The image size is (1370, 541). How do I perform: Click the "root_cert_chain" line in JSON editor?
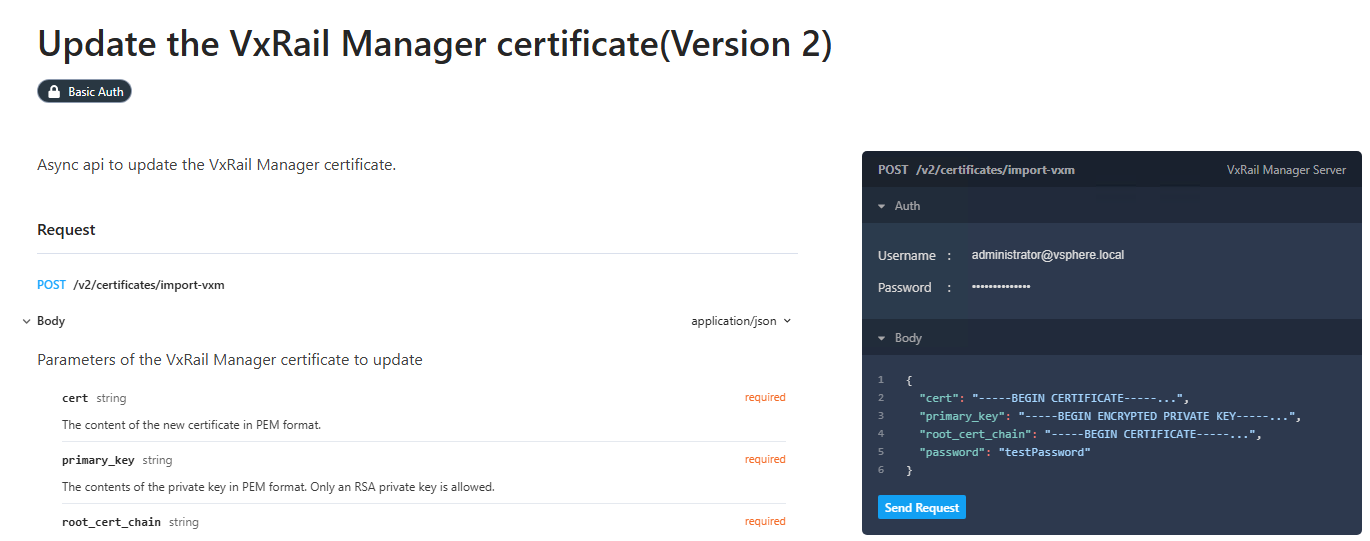tap(1091, 434)
